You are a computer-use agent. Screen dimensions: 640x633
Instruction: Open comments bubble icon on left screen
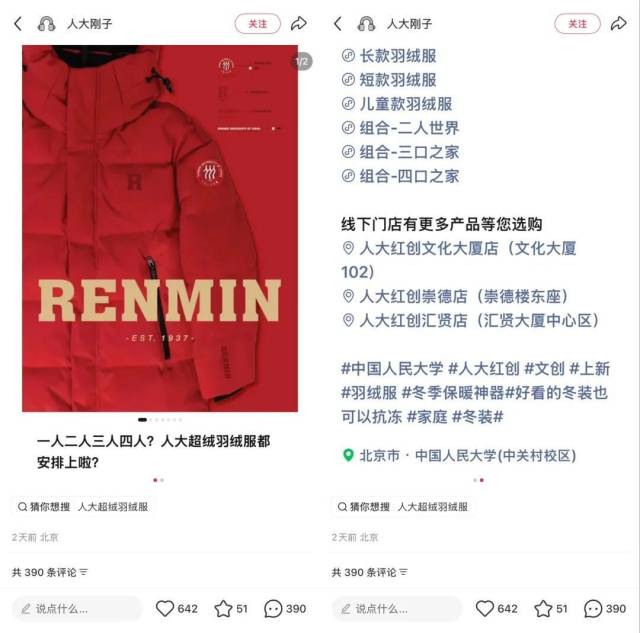[273, 609]
